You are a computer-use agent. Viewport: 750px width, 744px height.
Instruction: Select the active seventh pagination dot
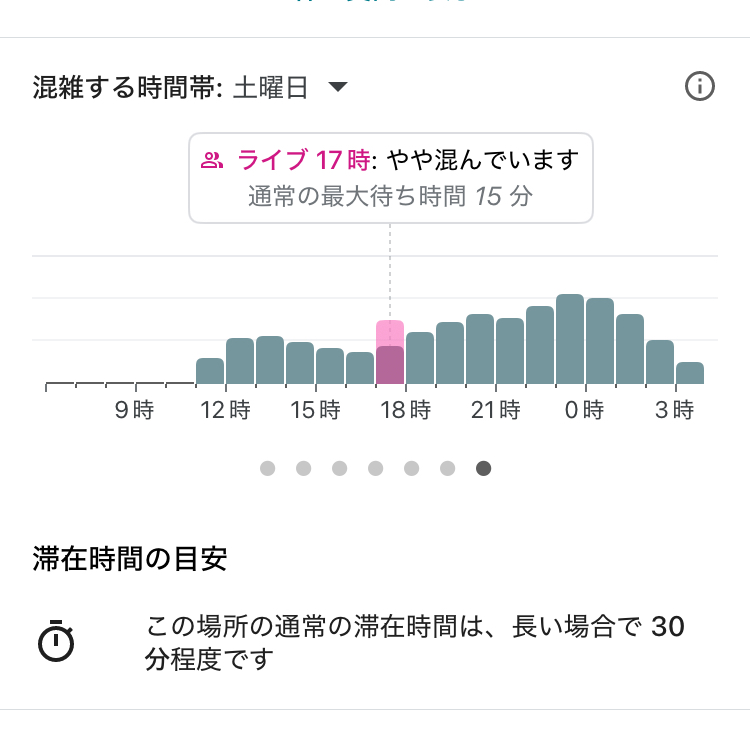click(484, 468)
